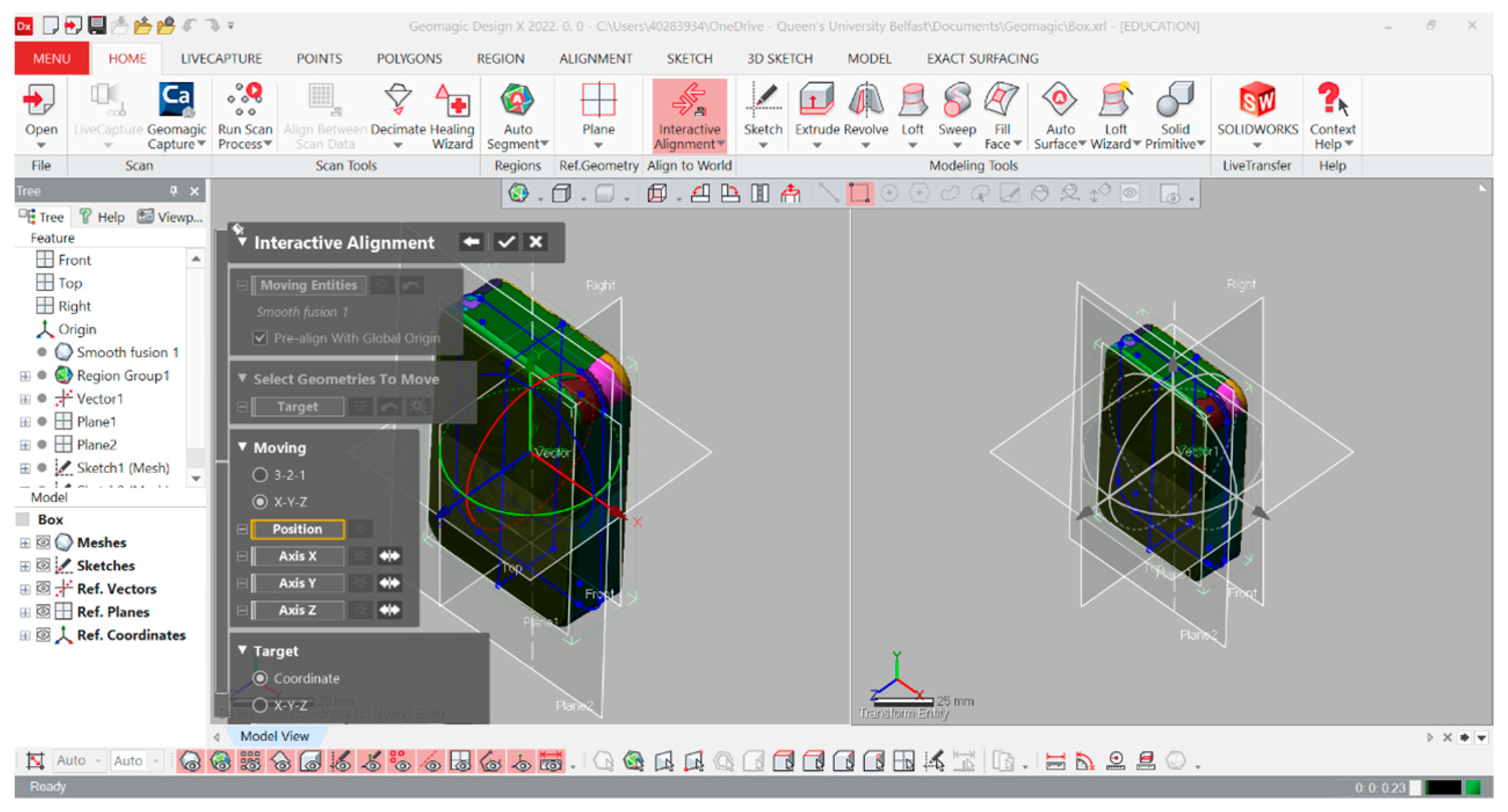Uncheck Pre-align With Global Origin
This screenshot has width=1508, height=812.
(260, 338)
